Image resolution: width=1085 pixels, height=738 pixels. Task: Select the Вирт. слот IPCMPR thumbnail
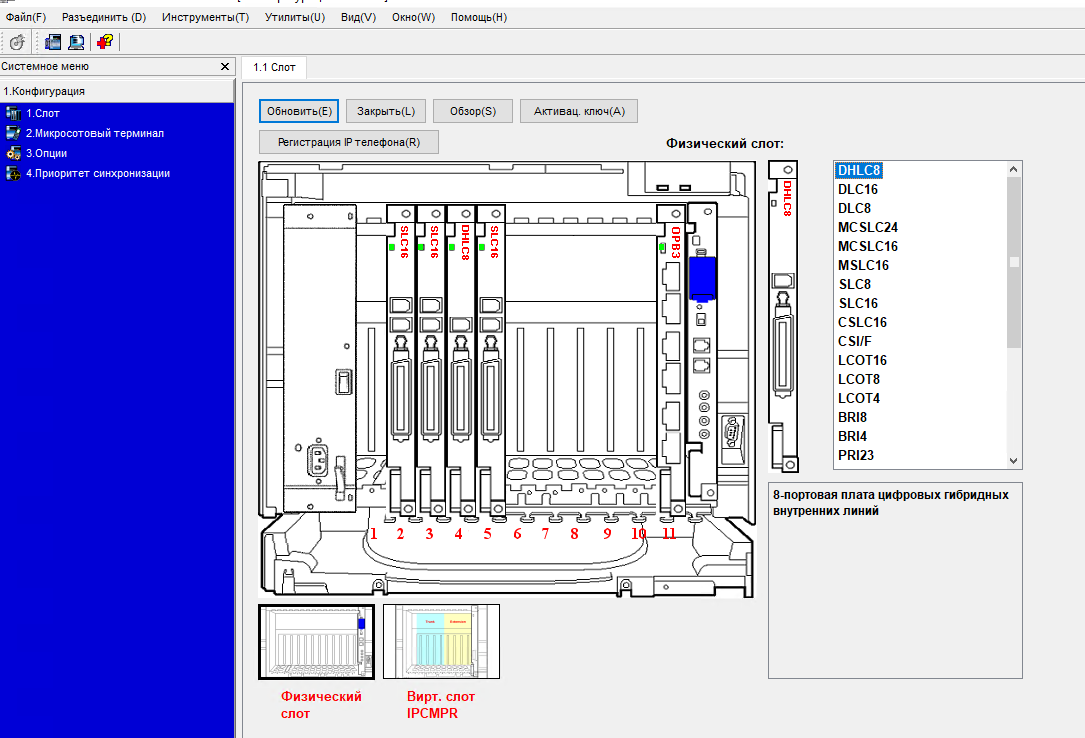pos(441,642)
